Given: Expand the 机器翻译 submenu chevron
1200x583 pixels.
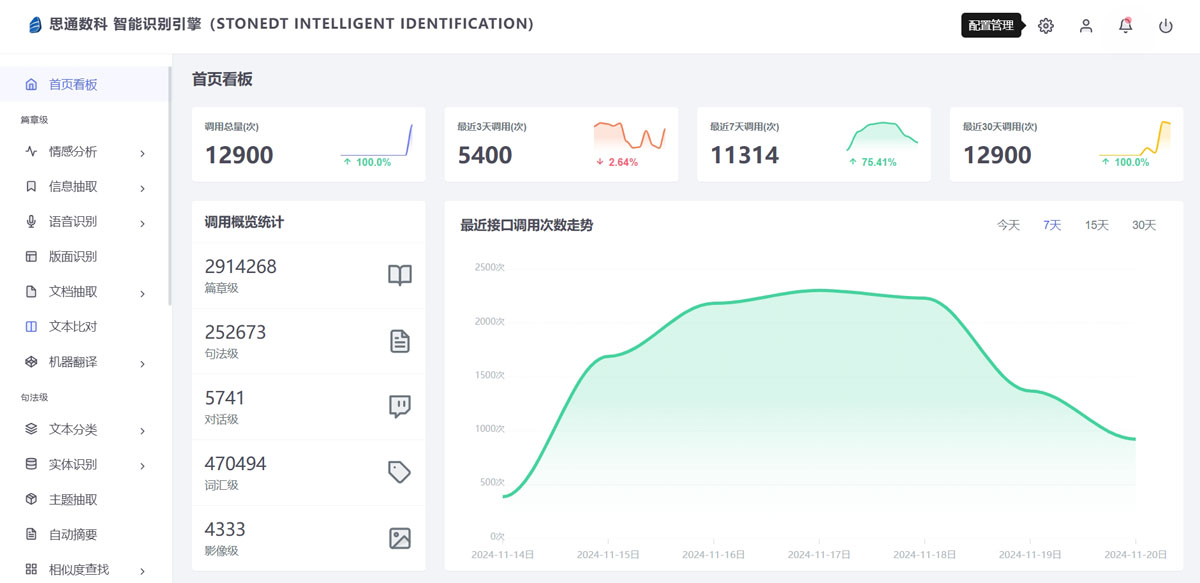Looking at the screenshot, I should click(x=142, y=363).
